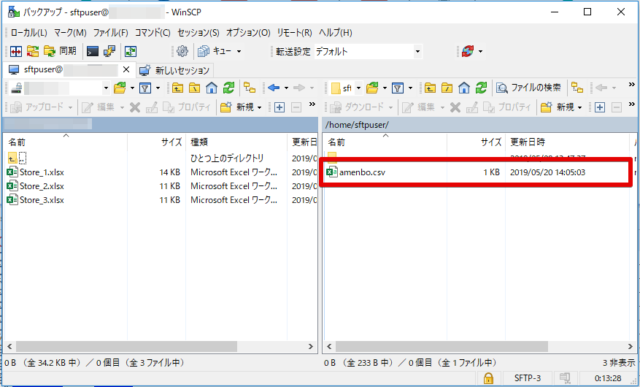Image resolution: width=640 pixels, height=387 pixels.
Task: Go to parent directory in remote panel
Action: click(430, 88)
